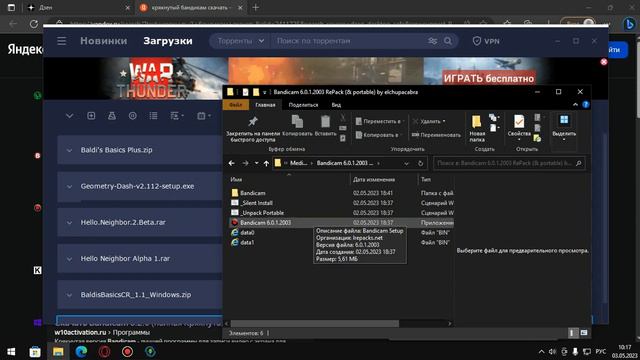Viewport: 640px width, 360px height.
Task: Click the list view icon in torrent toolbar
Action: pyautogui.click(x=153, y=116)
